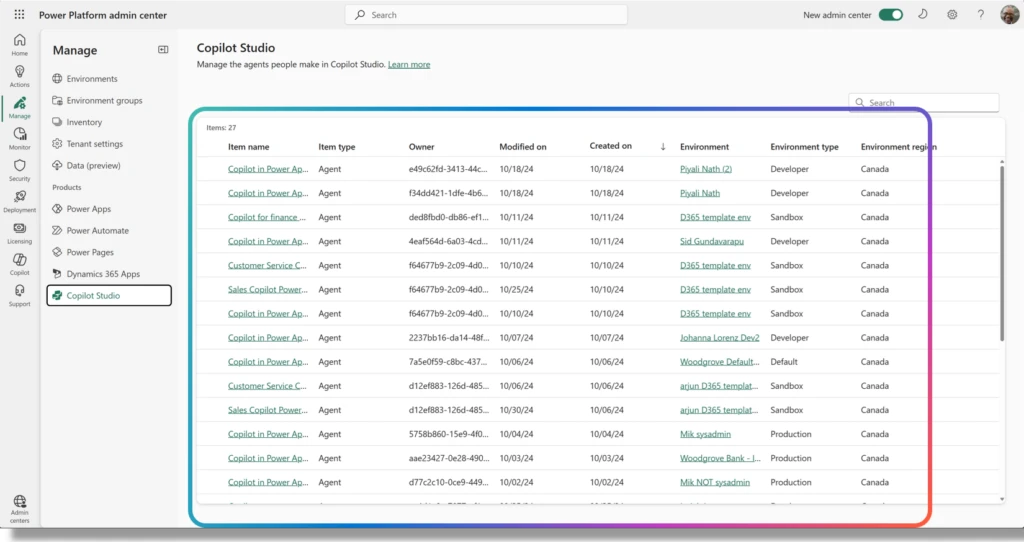
Task: Click the help question mark icon
Action: pyautogui.click(x=981, y=15)
